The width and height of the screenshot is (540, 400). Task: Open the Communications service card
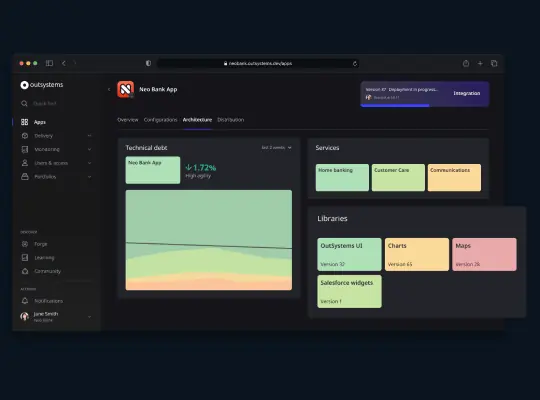click(x=454, y=177)
